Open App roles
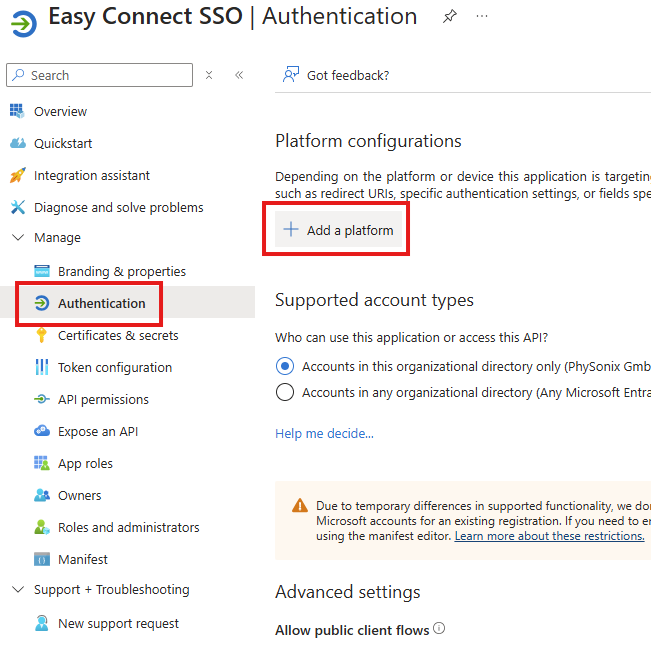 coord(85,463)
